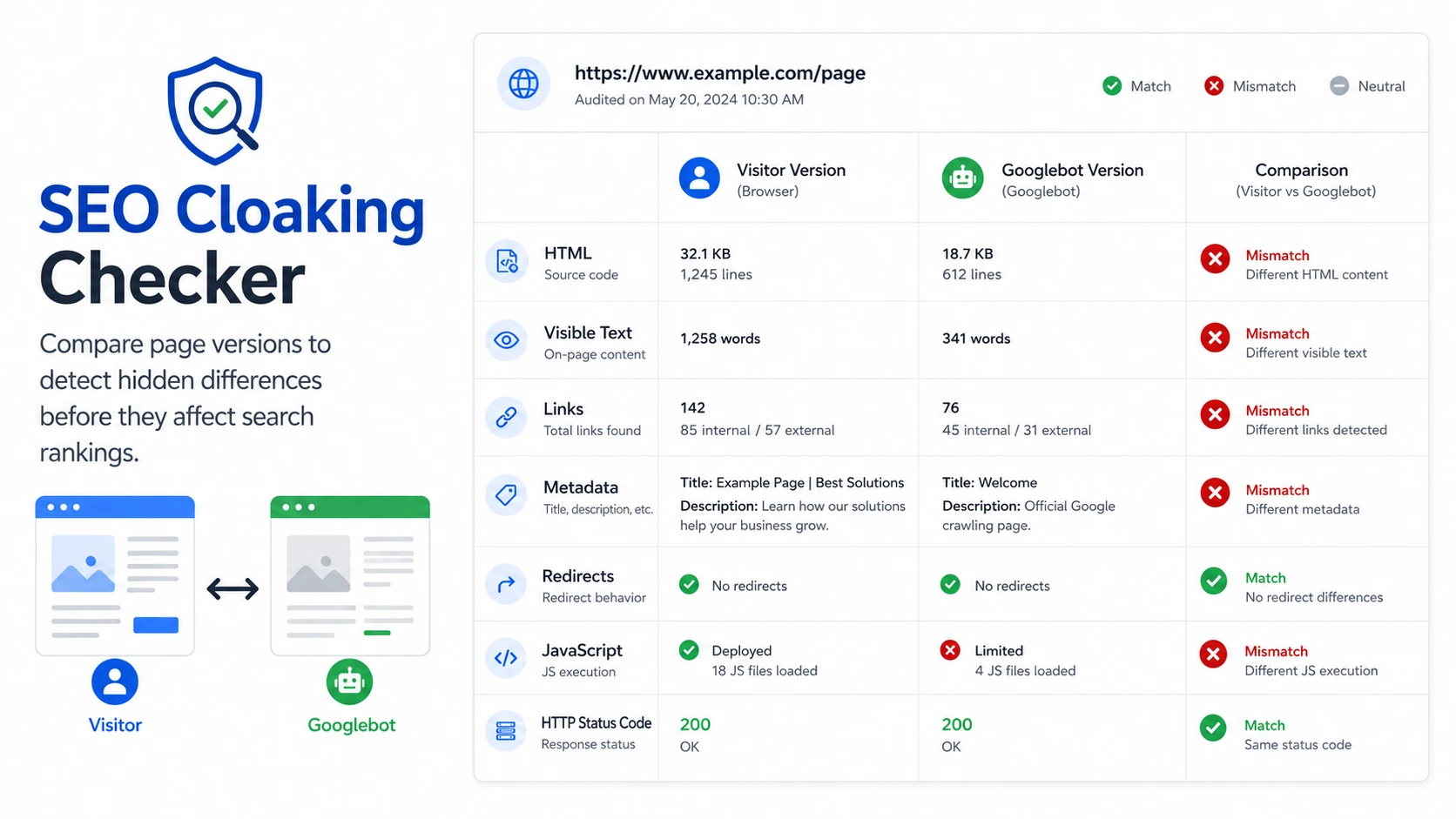Click the 32.1 KB HTML size value
This screenshot has width=1456, height=819.
[x=705, y=254]
